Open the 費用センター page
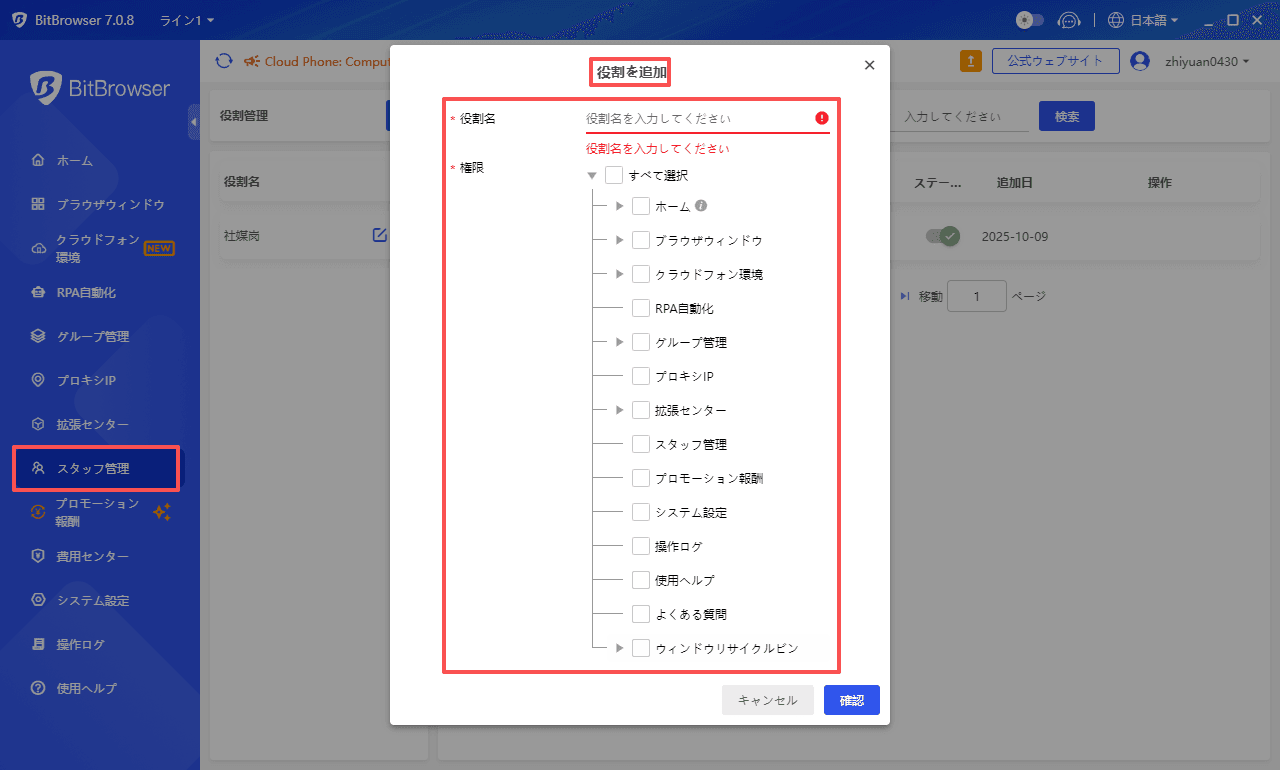This screenshot has height=770, width=1280. pyautogui.click(x=93, y=556)
